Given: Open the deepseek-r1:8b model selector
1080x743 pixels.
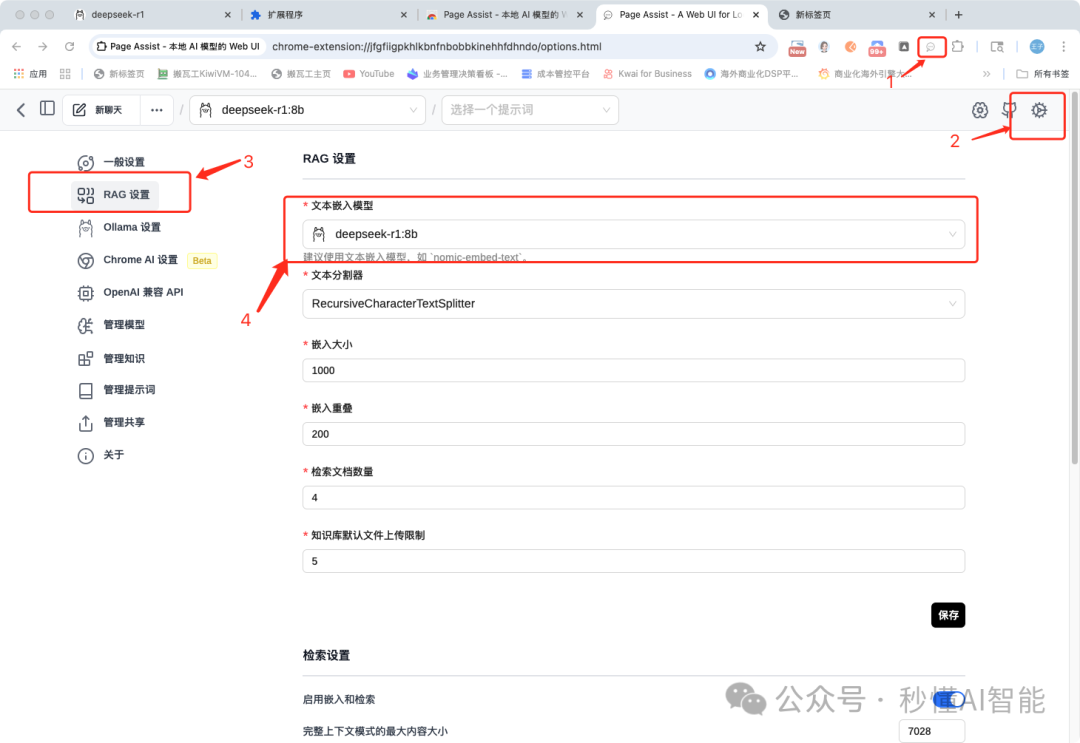Looking at the screenshot, I should 308,110.
